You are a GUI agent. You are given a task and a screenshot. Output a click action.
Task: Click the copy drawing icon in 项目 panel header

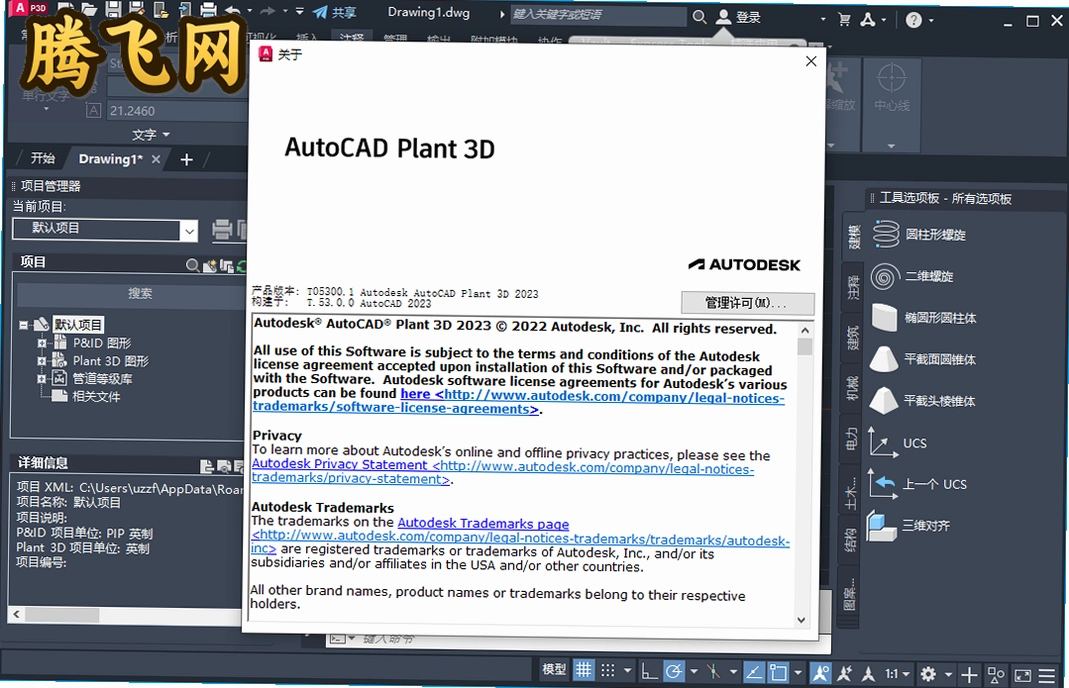pos(226,265)
